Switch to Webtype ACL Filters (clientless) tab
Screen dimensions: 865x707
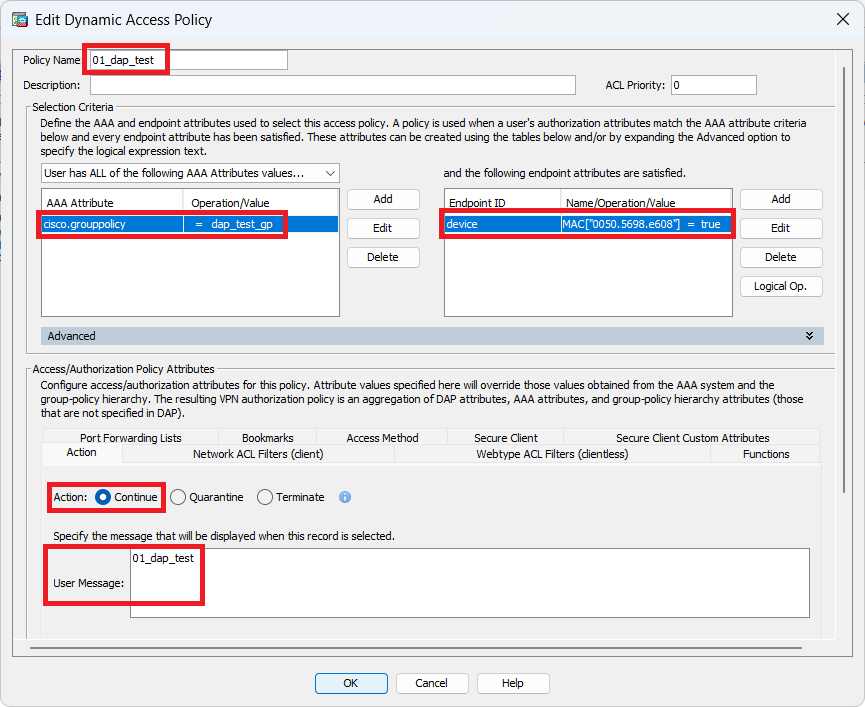[552, 454]
